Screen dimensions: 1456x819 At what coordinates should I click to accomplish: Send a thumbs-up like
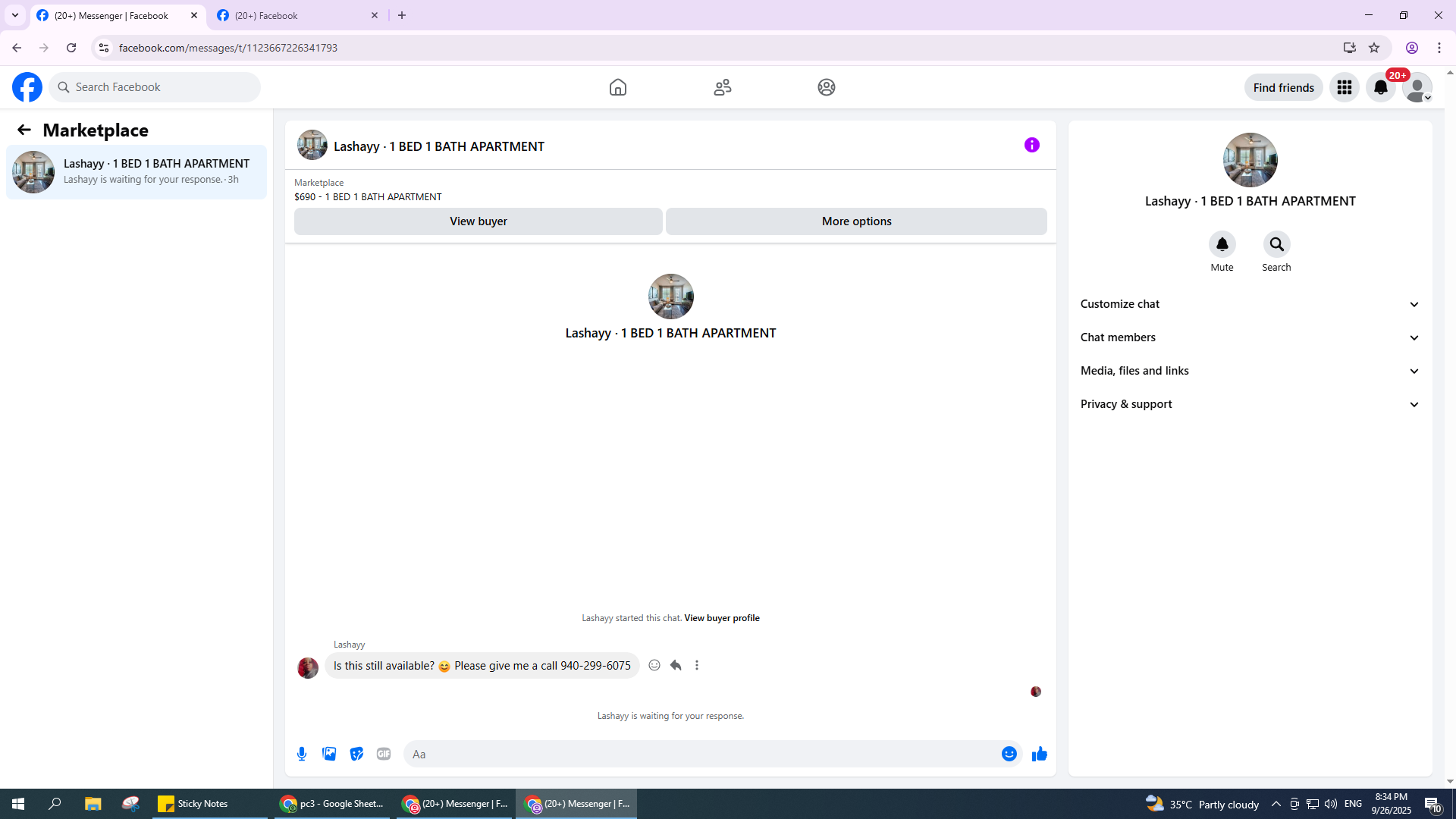pos(1039,754)
